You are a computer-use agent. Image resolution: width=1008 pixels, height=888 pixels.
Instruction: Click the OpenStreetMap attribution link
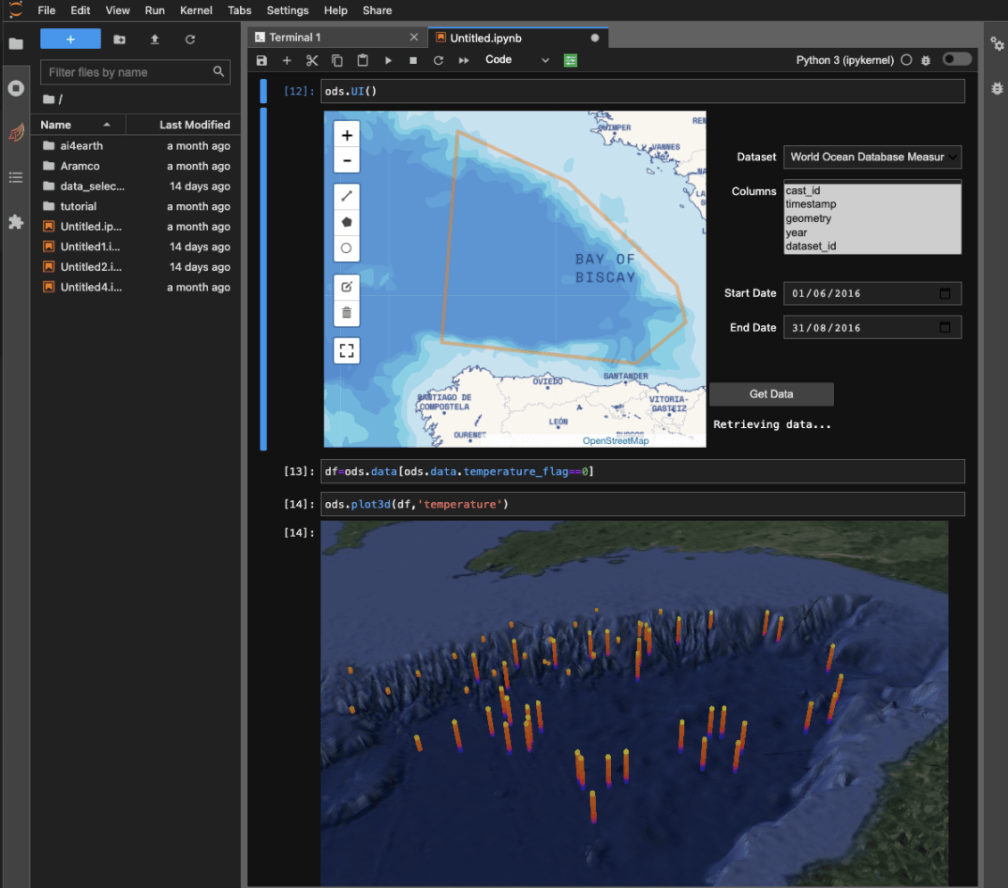point(614,439)
